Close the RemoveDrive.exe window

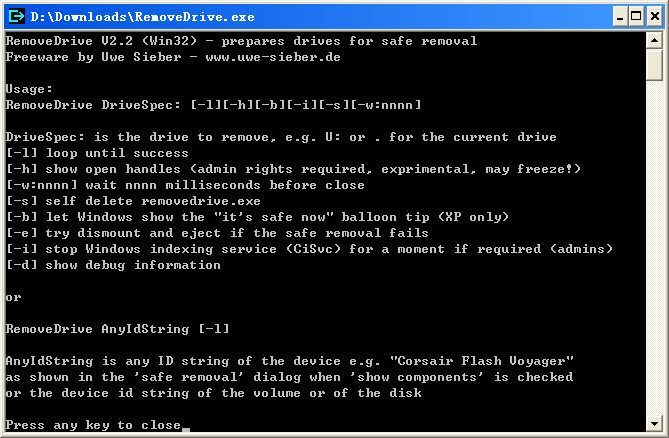coord(652,16)
